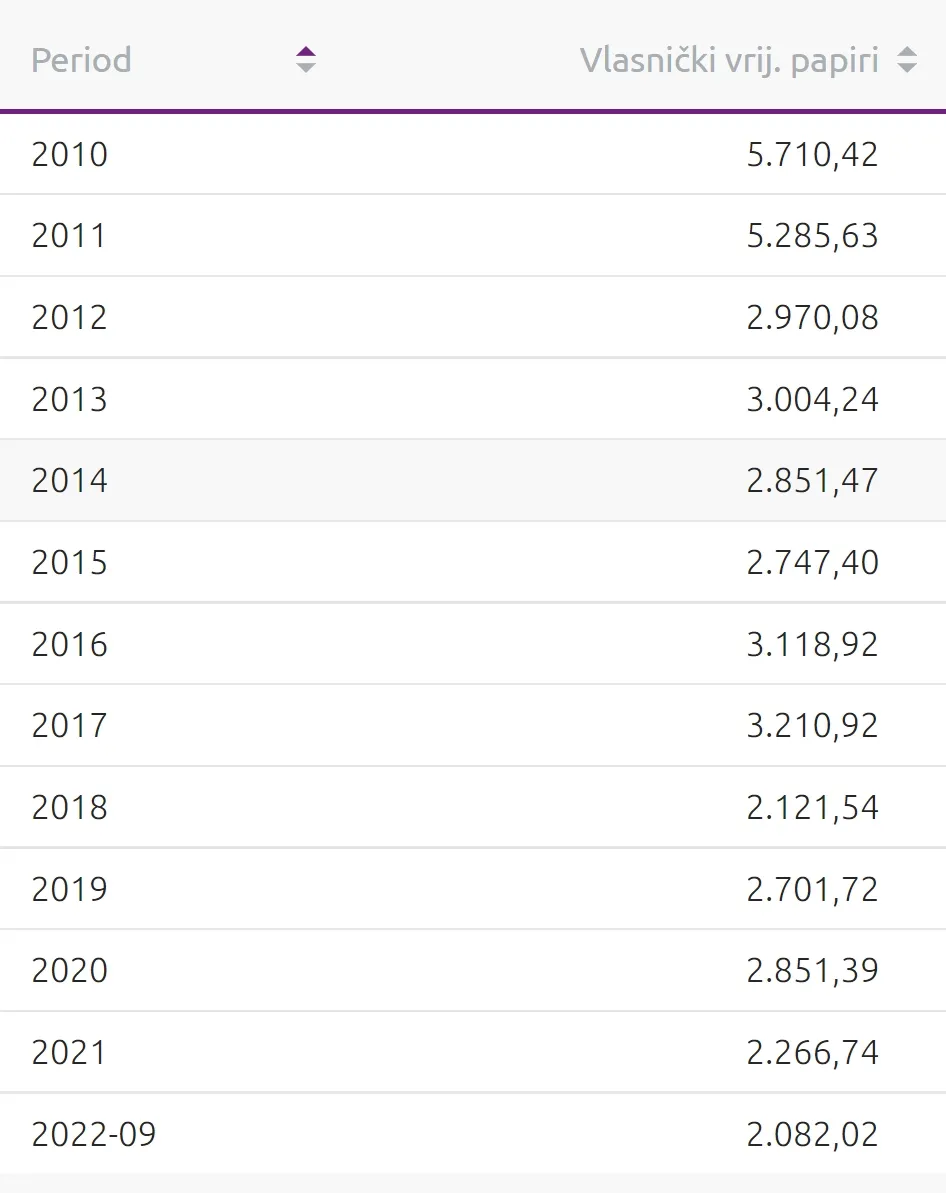Click the Vlasnički vrij. papiri header
Screen dimensions: 946x1193
[x=729, y=60]
